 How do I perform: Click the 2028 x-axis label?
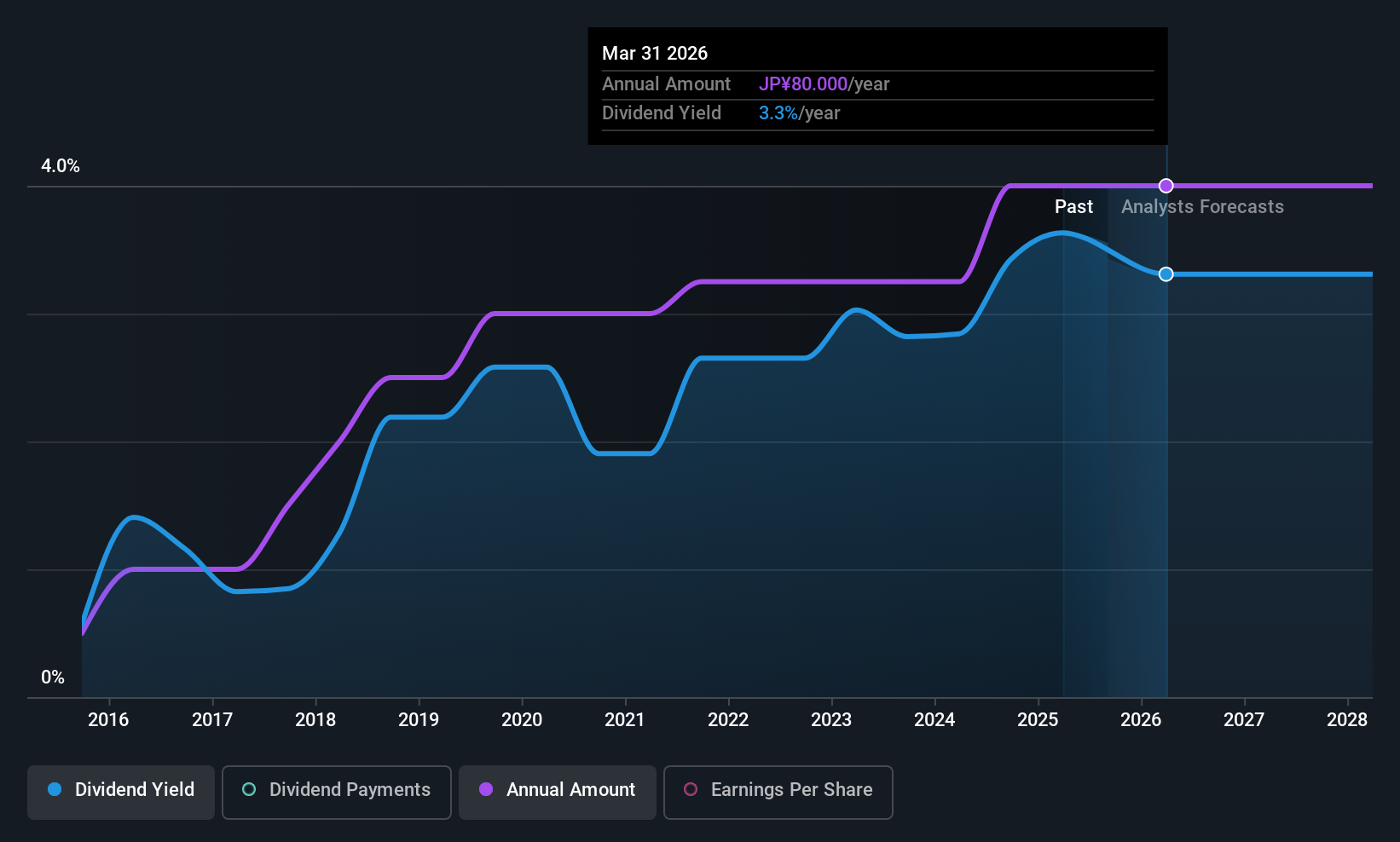tap(1347, 720)
